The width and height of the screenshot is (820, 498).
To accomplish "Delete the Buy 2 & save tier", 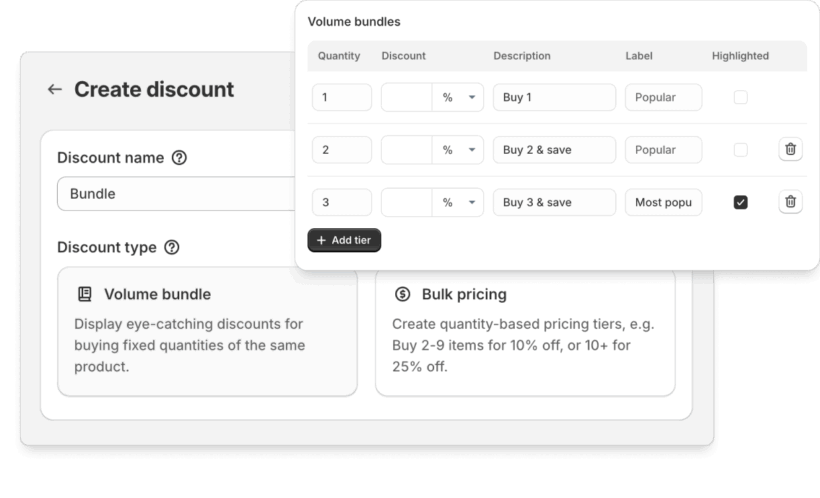I will tap(790, 150).
